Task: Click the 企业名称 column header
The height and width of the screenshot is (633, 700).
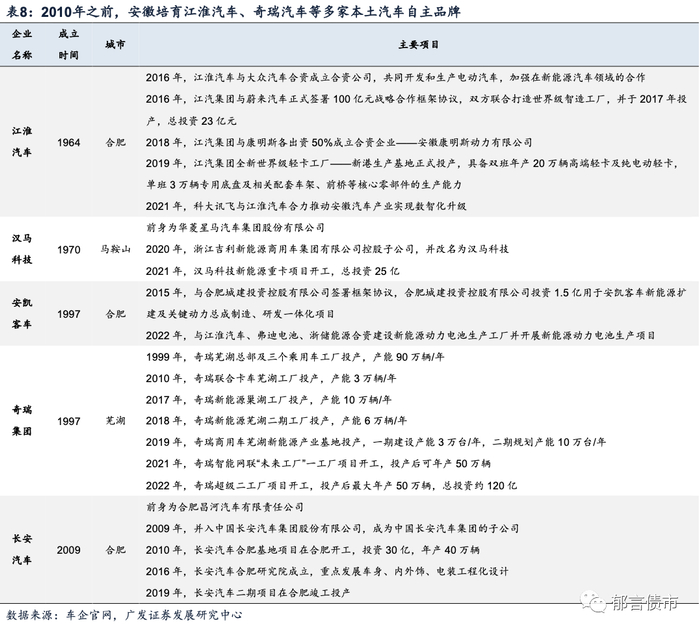Action: coord(22,44)
